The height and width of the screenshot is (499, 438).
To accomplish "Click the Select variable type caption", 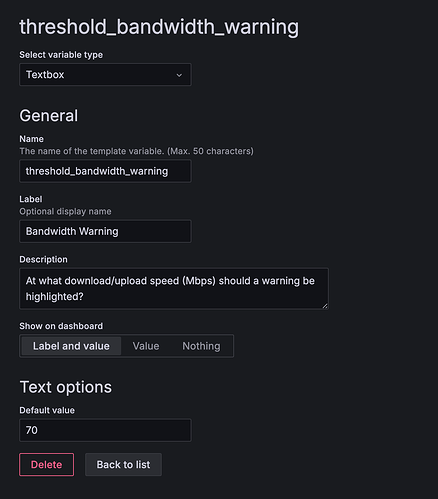I will (x=61, y=55).
